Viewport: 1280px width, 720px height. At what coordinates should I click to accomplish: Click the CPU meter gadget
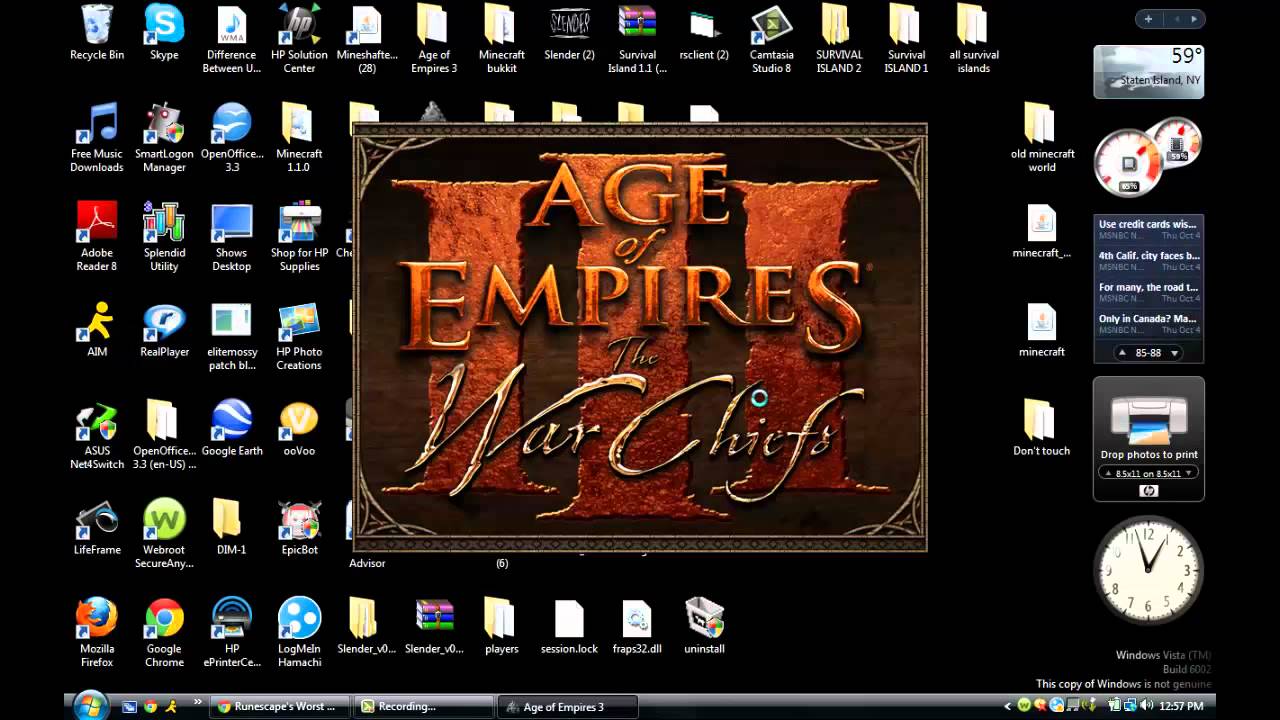pos(1129,162)
